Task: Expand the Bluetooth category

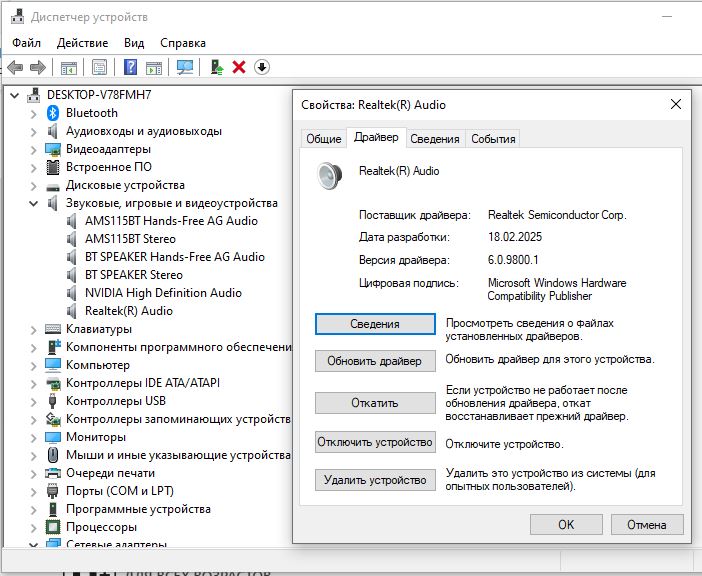Action: pos(35,113)
